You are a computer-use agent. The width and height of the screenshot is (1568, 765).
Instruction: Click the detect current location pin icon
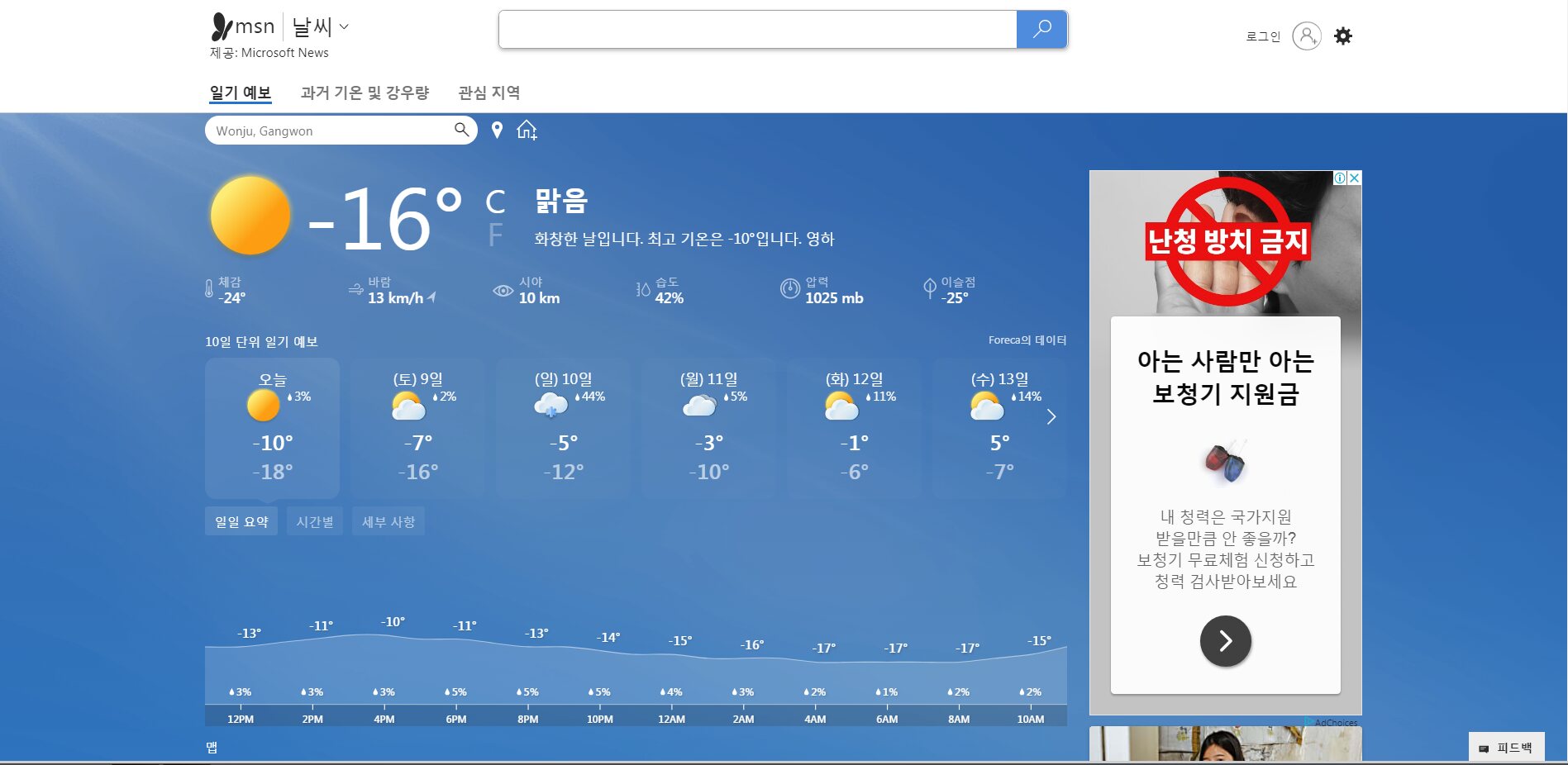pyautogui.click(x=497, y=131)
